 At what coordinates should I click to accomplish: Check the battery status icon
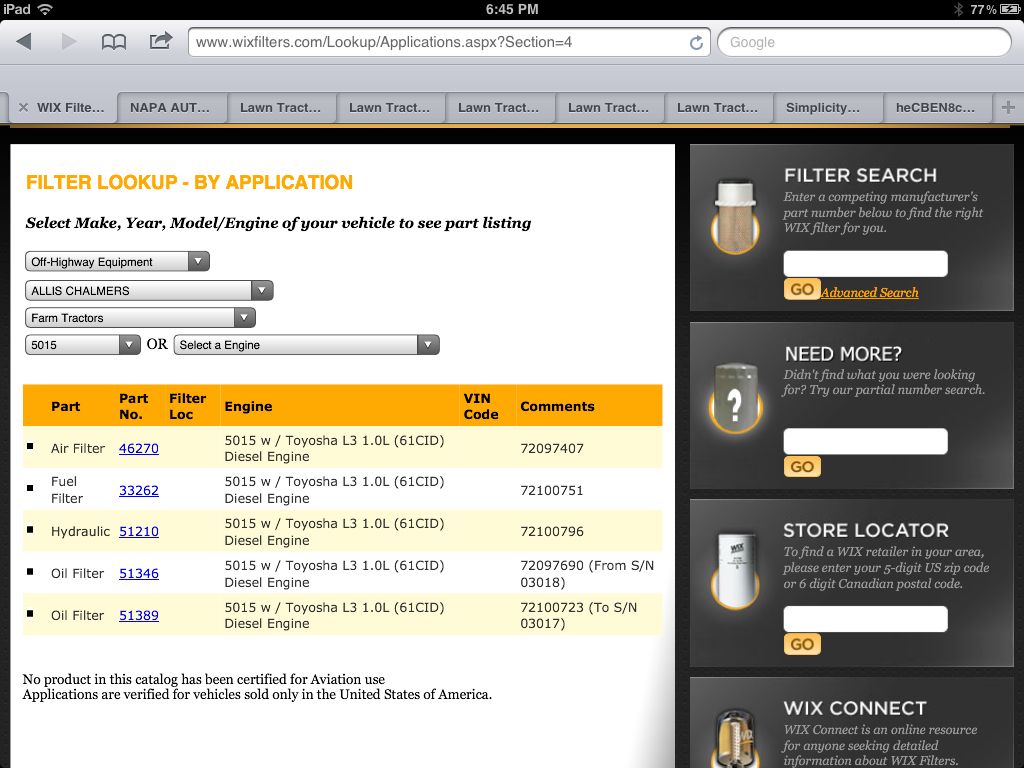click(x=1009, y=9)
